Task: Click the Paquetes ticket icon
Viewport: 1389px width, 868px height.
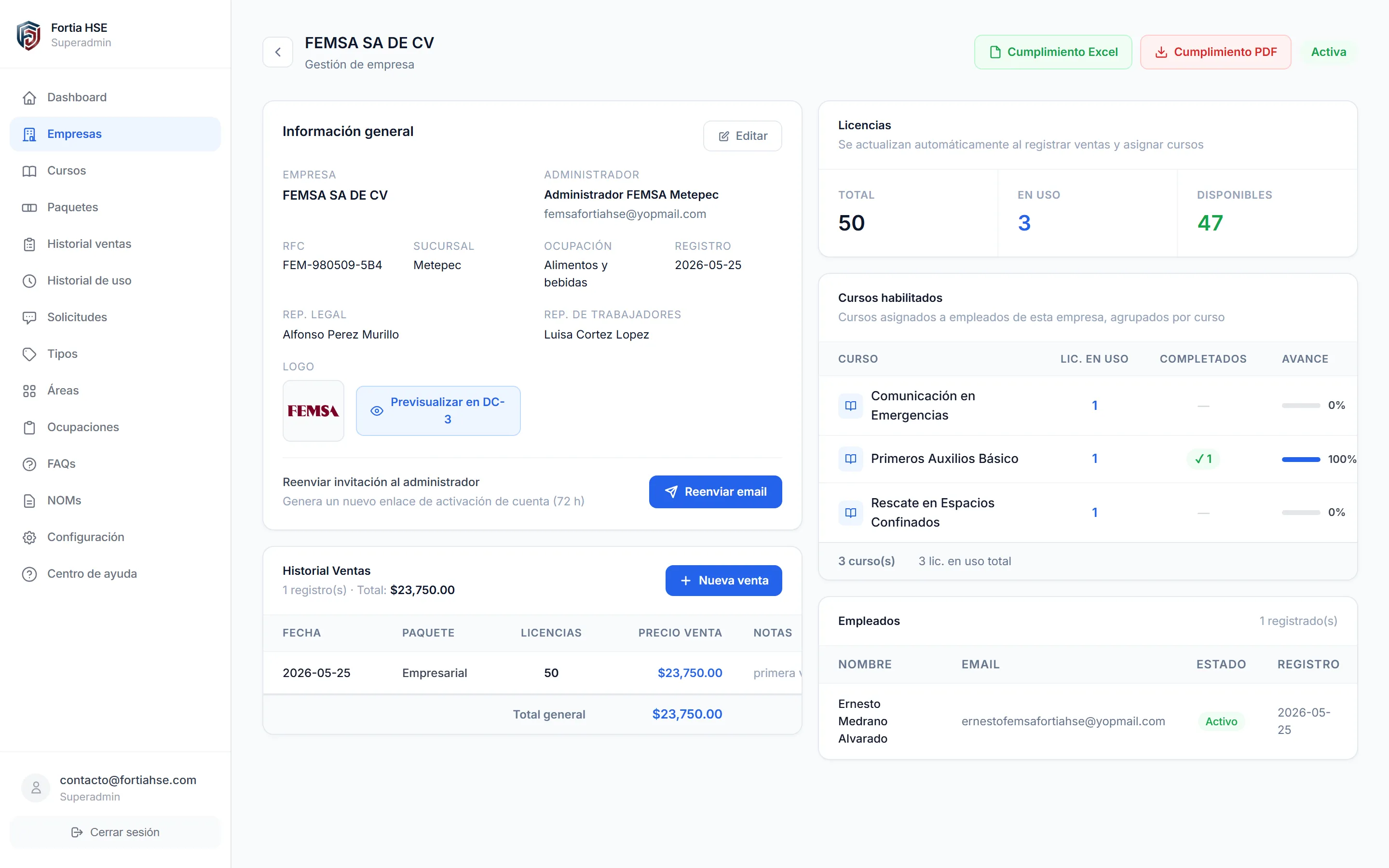Action: (29, 208)
